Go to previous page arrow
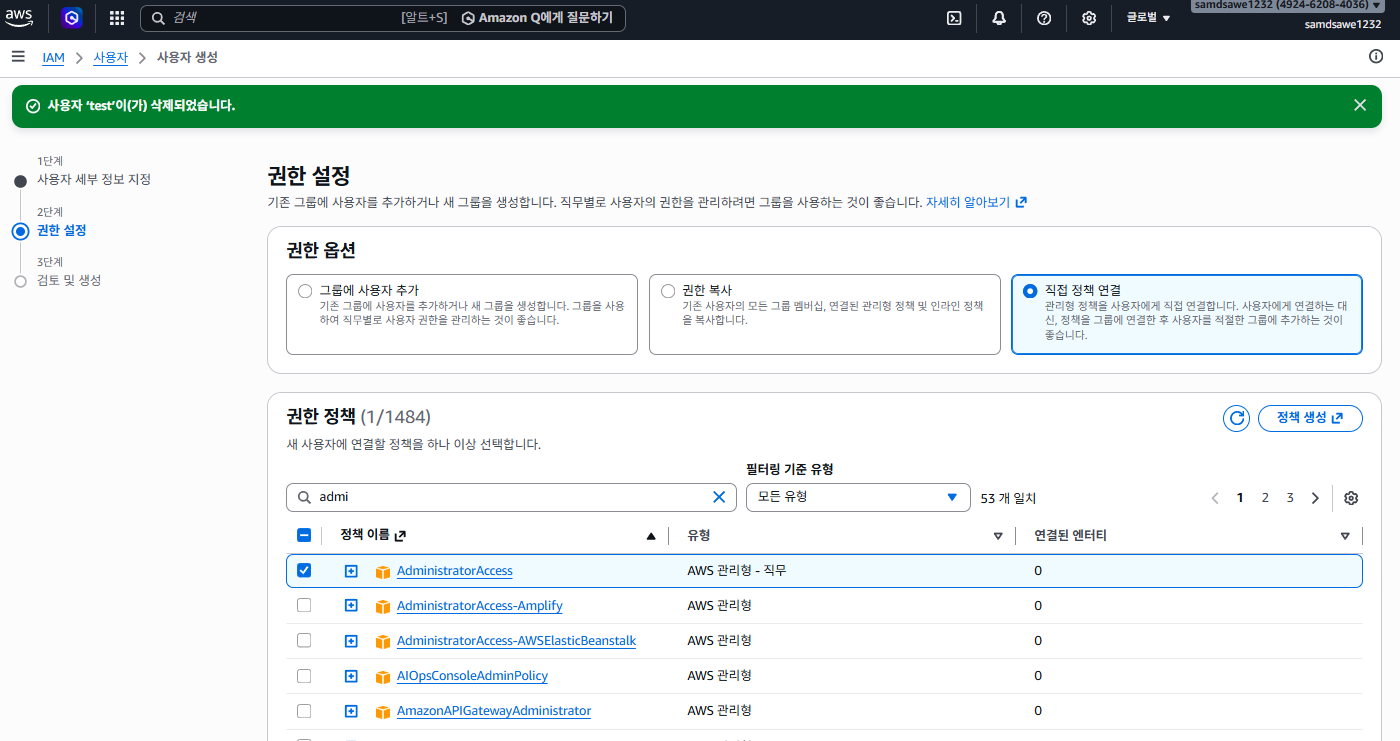Image resolution: width=1400 pixels, height=741 pixels. (1215, 498)
